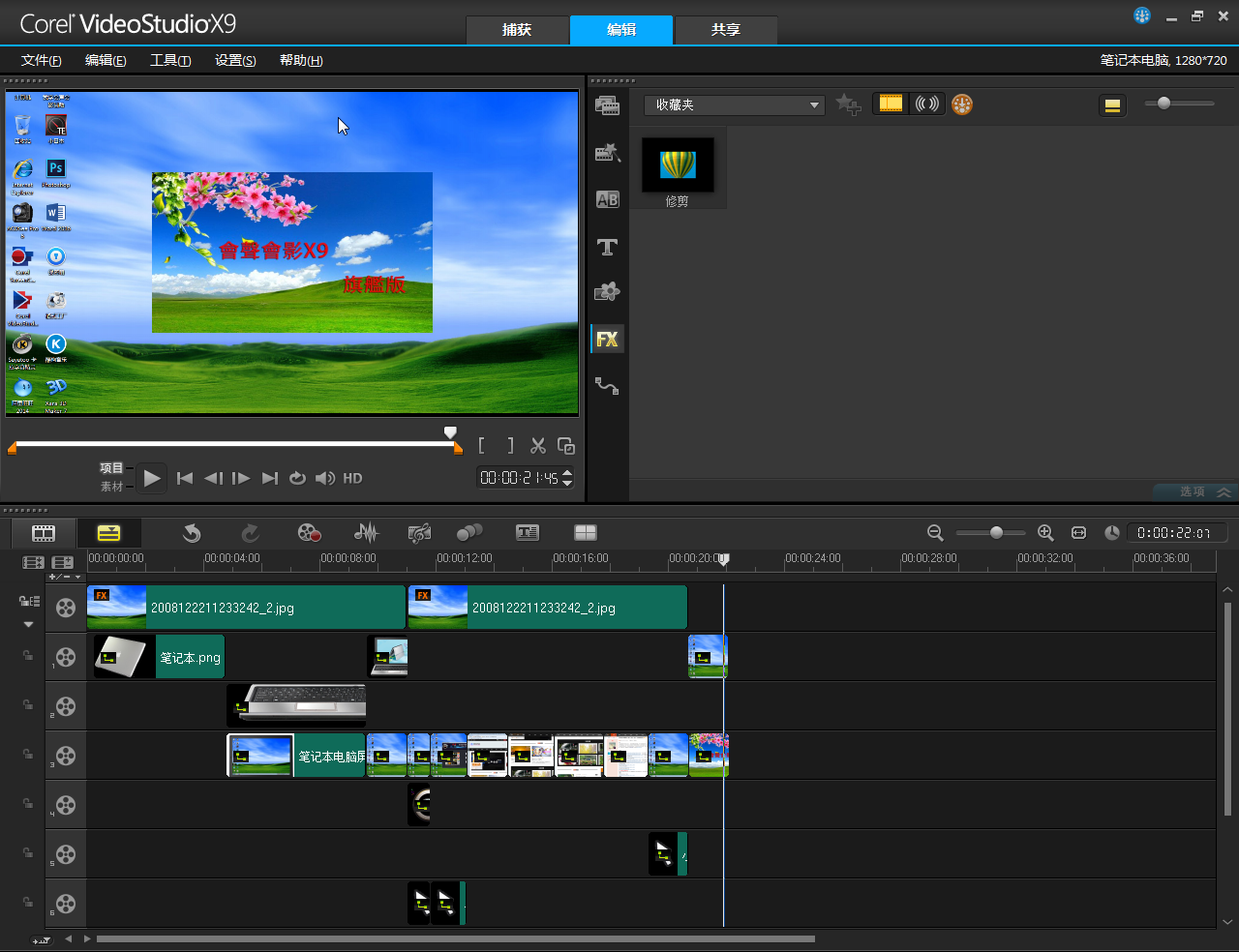The height and width of the screenshot is (952, 1239).
Task: Switch to timeline view
Action: pos(109,533)
